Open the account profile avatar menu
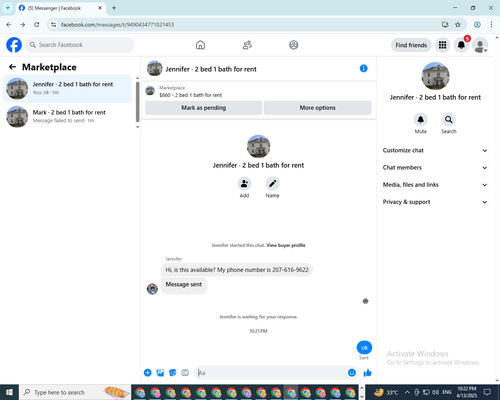The width and height of the screenshot is (500, 400). (x=480, y=45)
